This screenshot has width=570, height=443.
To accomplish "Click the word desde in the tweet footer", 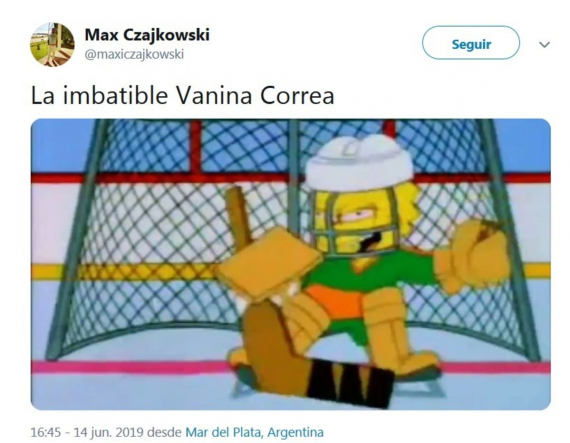I will click(165, 432).
